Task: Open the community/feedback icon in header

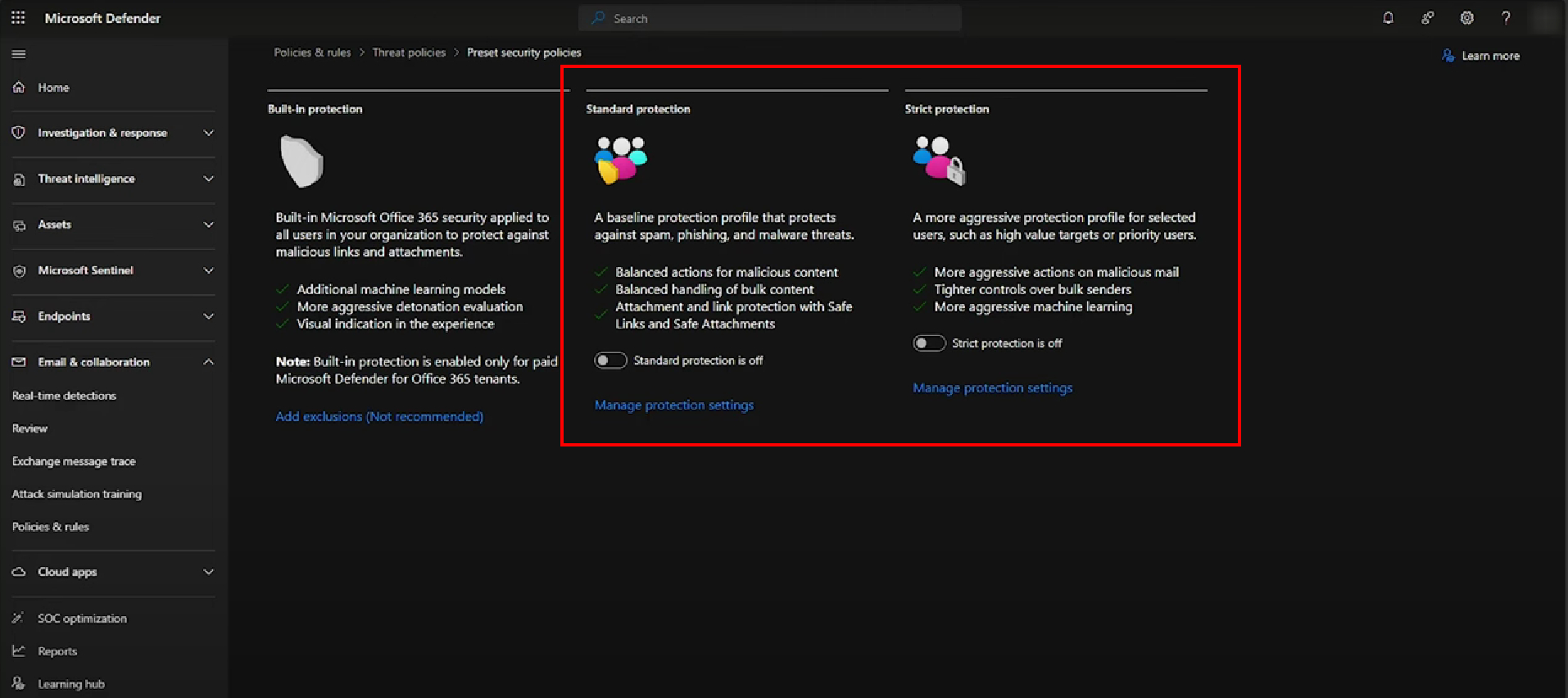Action: coord(1427,18)
